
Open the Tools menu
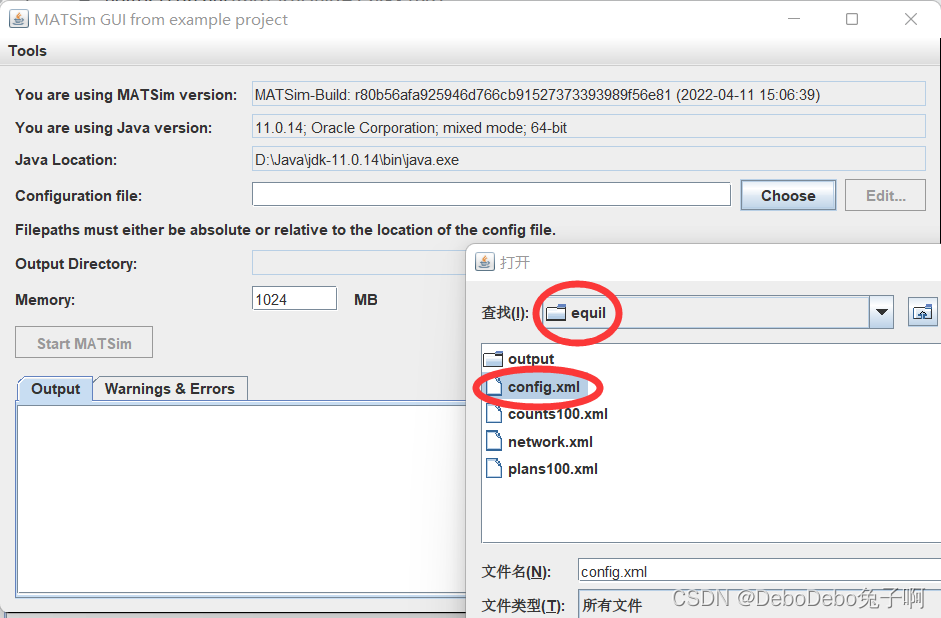click(27, 51)
